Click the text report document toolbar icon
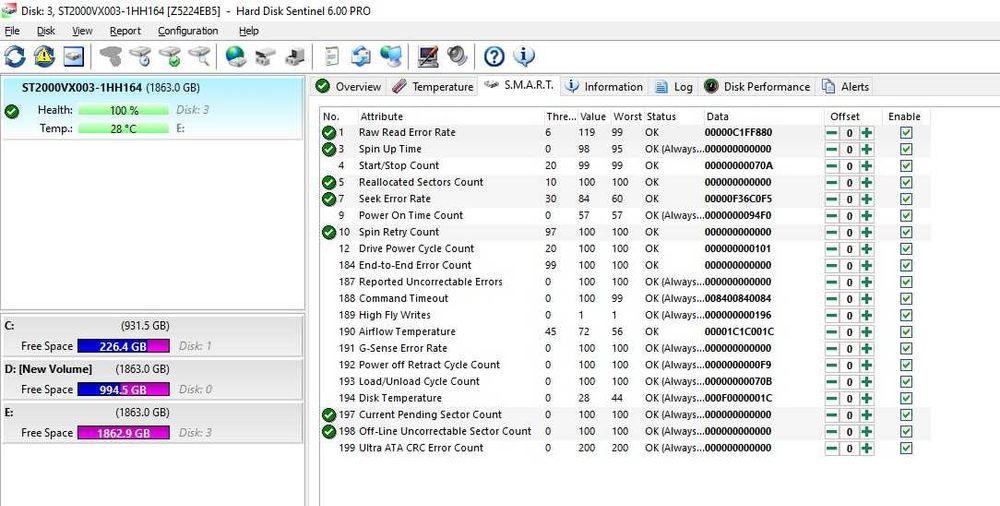This screenshot has height=506, width=1000. click(332, 56)
